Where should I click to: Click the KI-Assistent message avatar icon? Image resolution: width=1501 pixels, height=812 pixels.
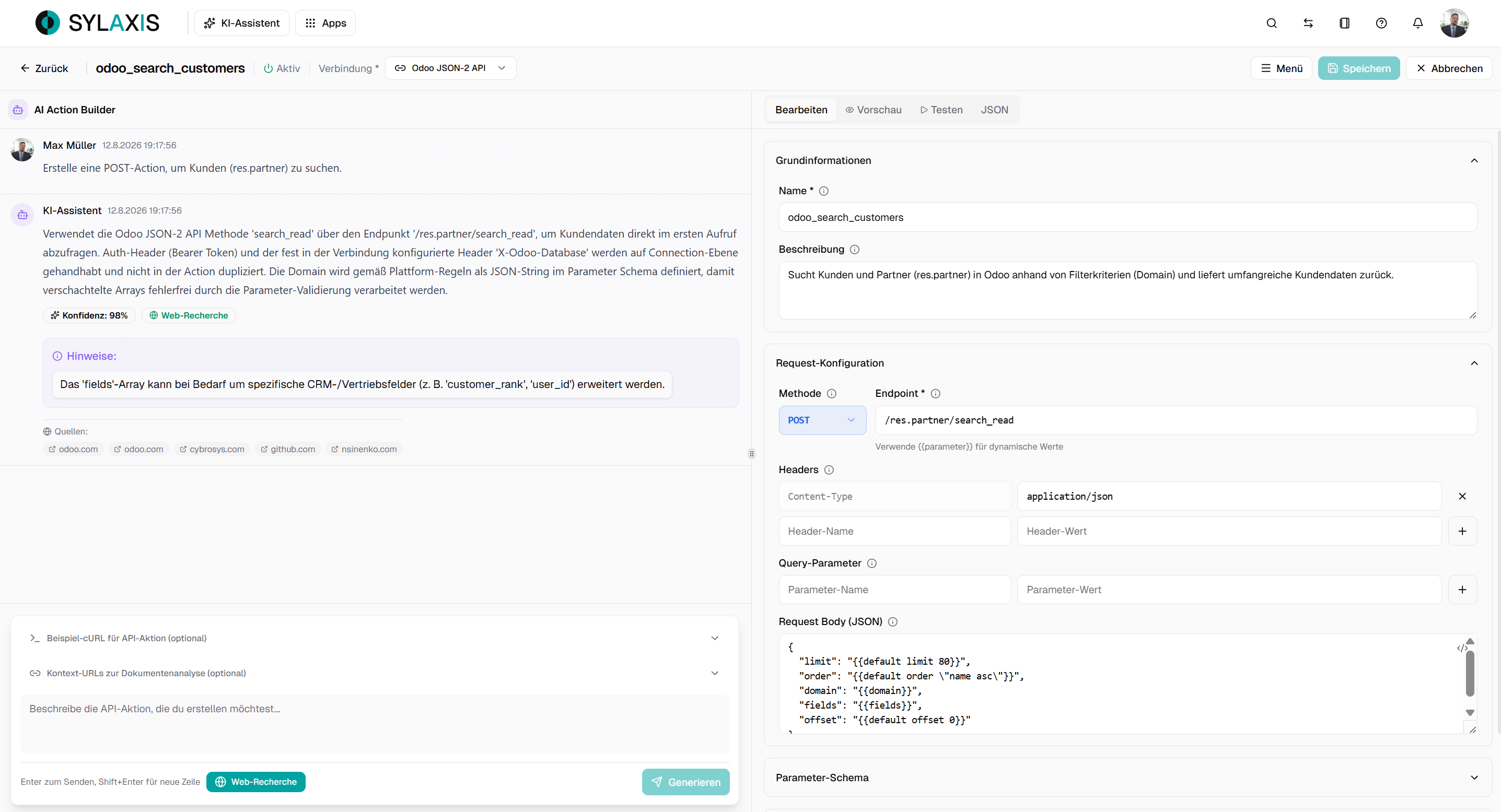click(x=22, y=215)
